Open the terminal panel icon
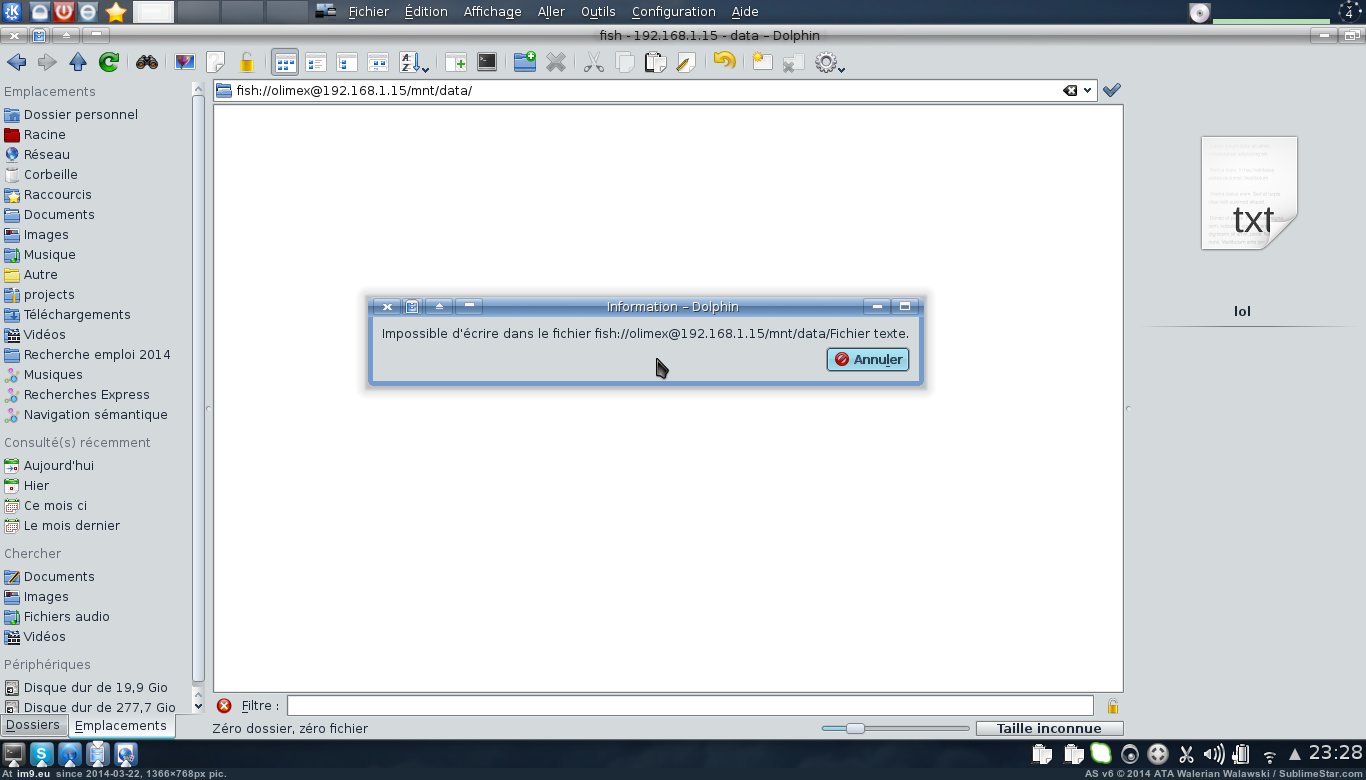This screenshot has width=1366, height=780. coord(487,63)
